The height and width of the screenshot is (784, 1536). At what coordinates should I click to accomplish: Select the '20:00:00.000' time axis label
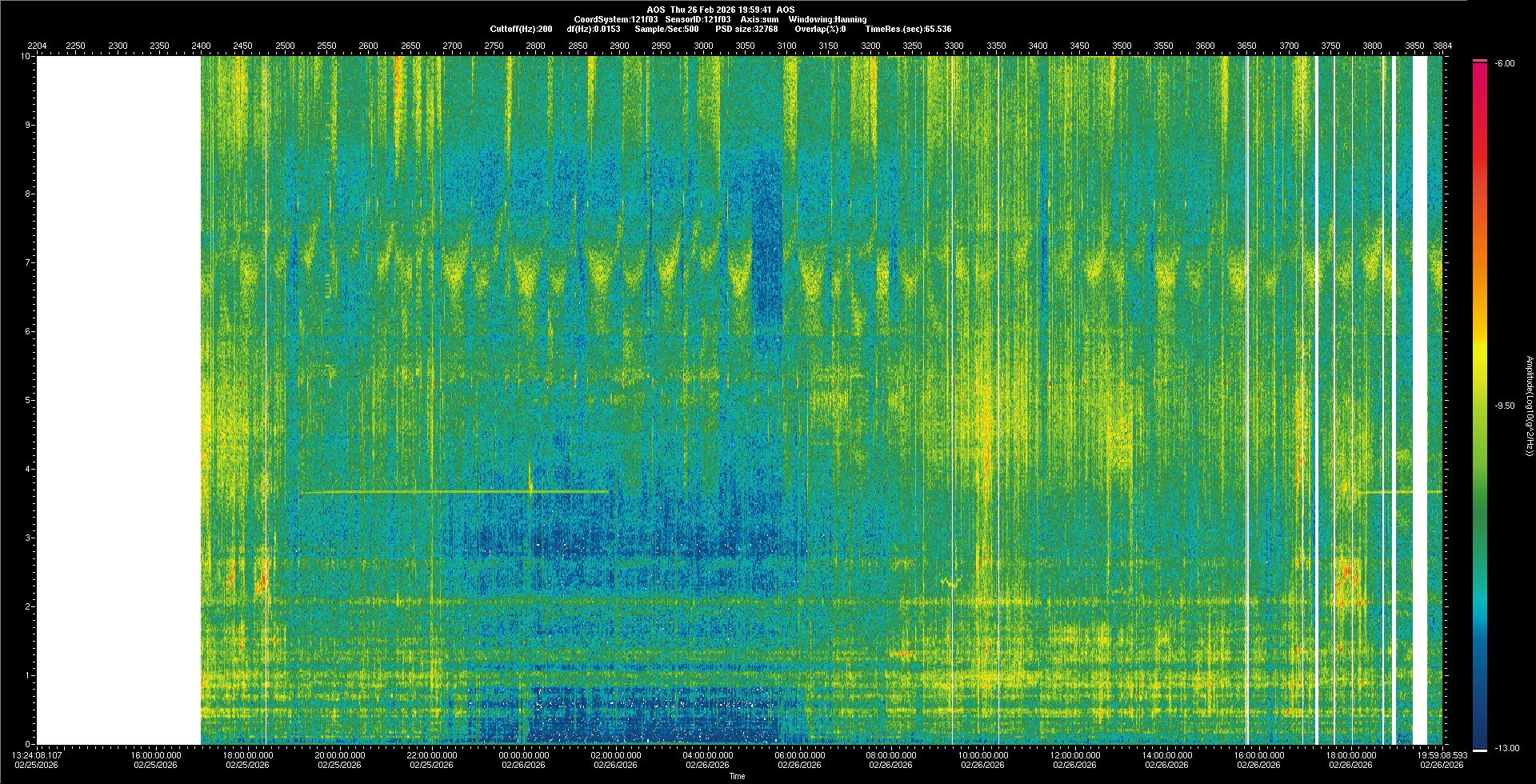(340, 754)
